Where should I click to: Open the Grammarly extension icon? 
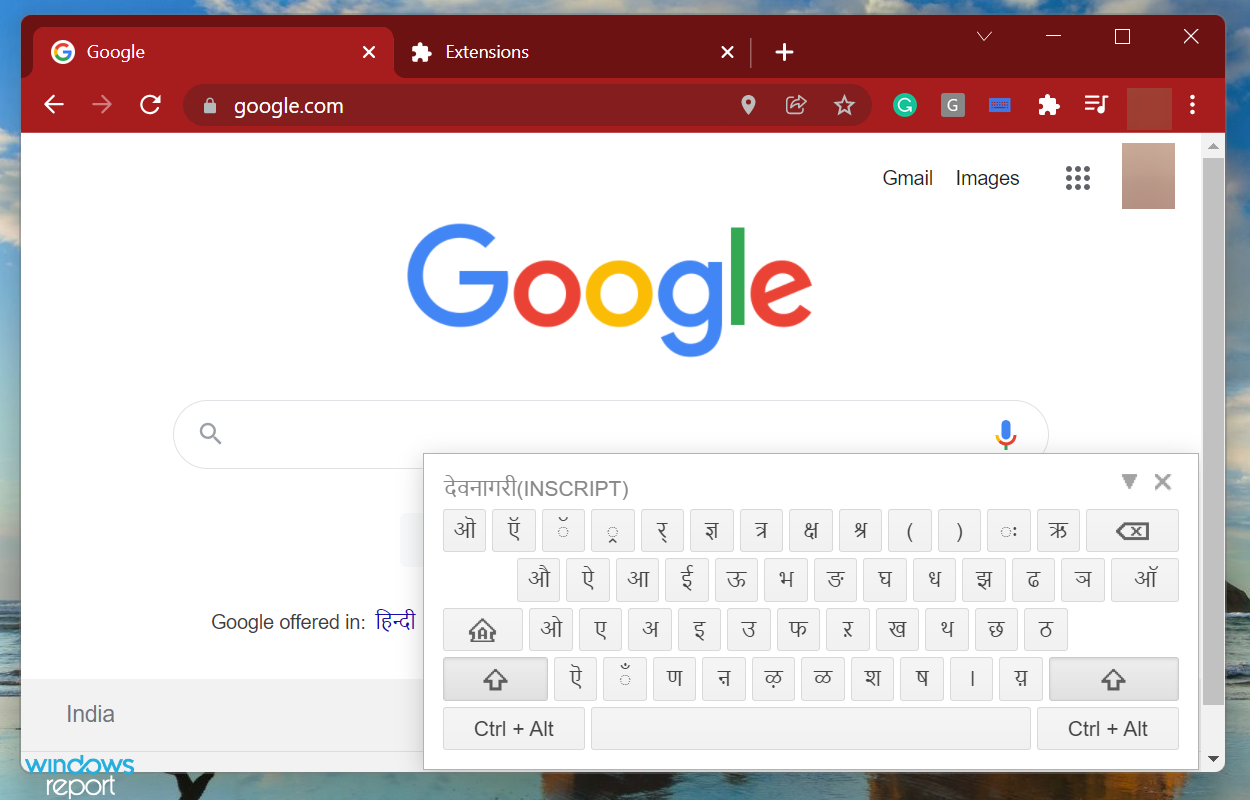pos(905,105)
